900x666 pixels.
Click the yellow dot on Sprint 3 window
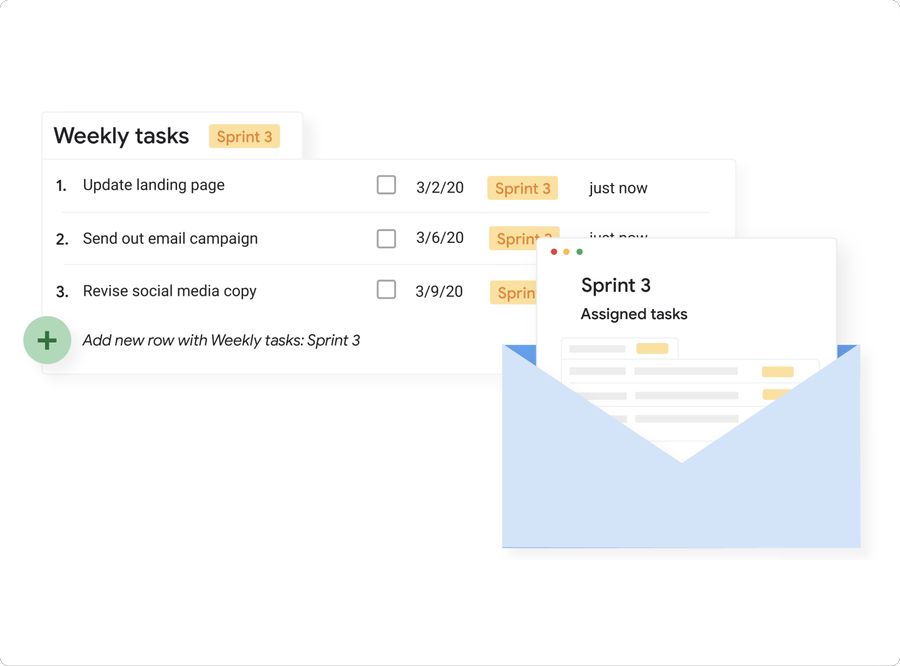[x=567, y=252]
